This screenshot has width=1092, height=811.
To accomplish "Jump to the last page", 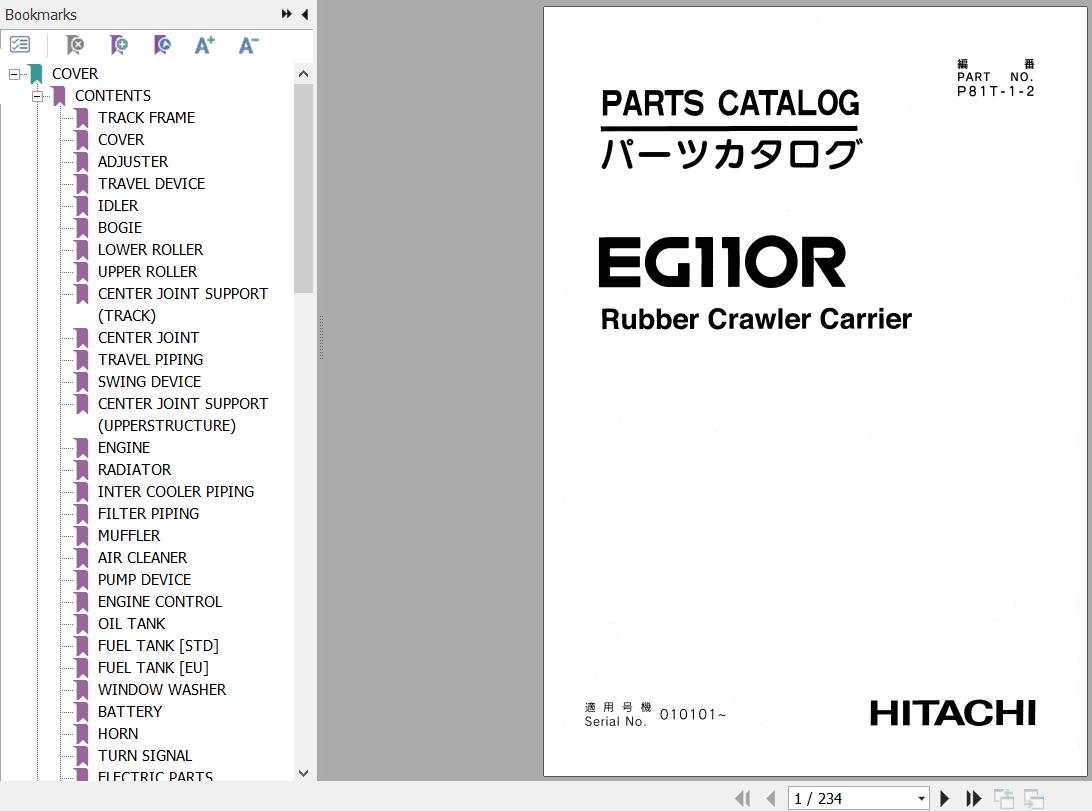I will click(x=973, y=798).
